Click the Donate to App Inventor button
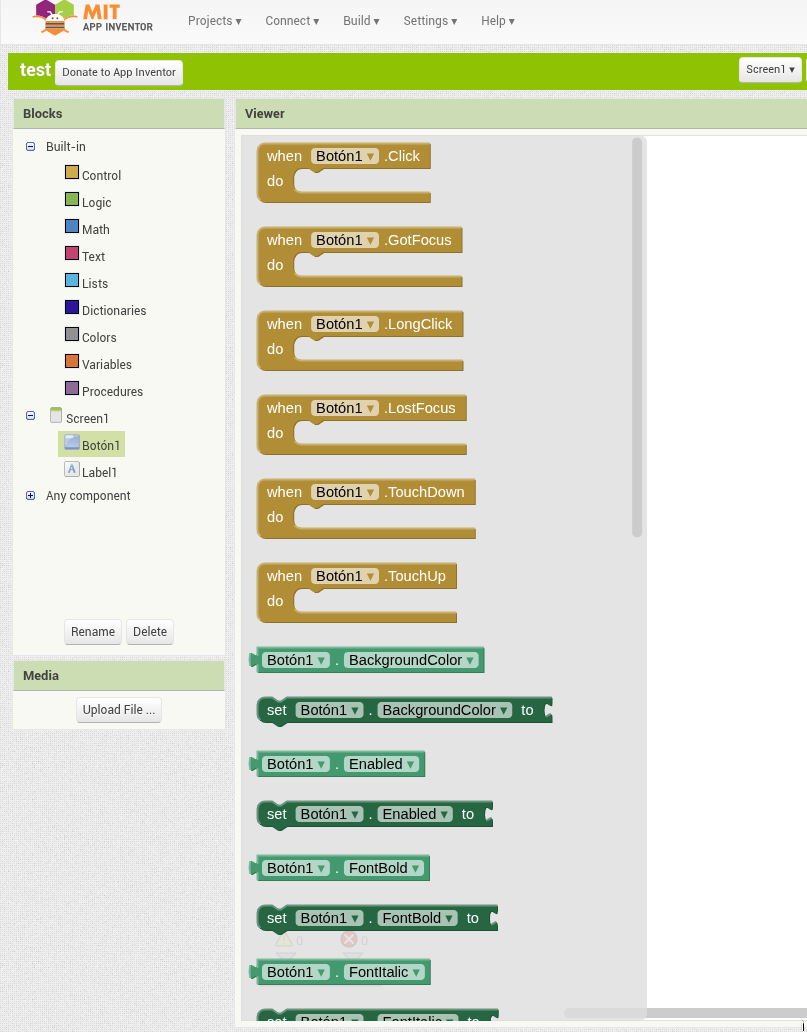Image resolution: width=807 pixels, height=1032 pixels. point(119,72)
